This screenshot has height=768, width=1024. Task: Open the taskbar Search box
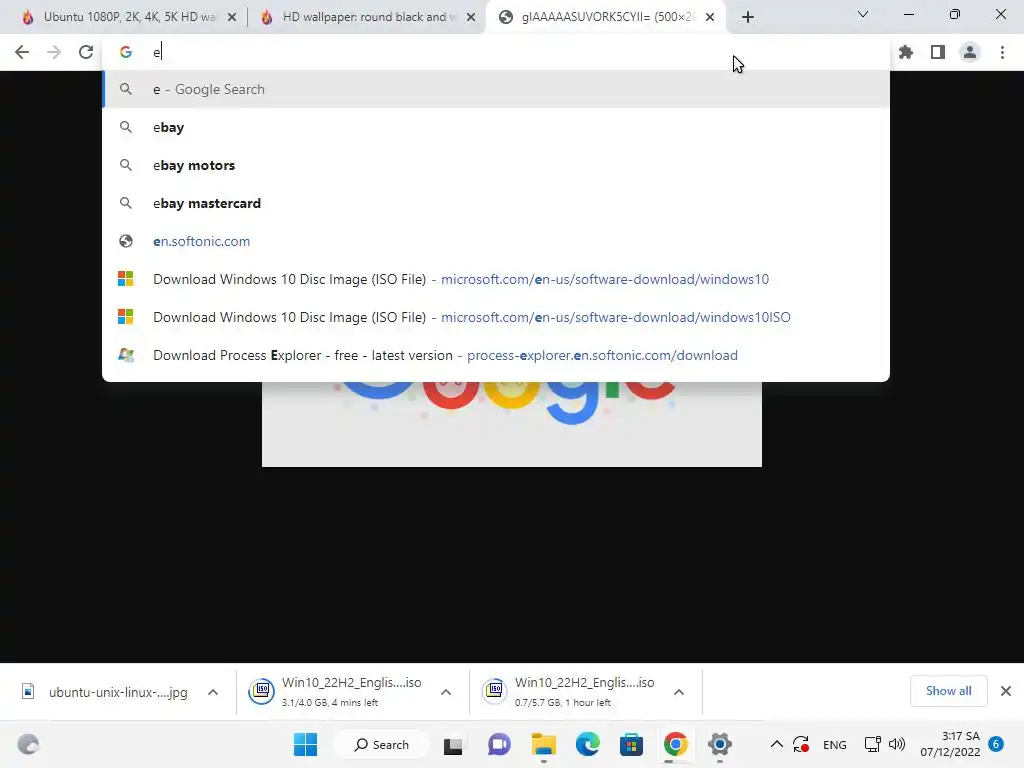(x=382, y=744)
